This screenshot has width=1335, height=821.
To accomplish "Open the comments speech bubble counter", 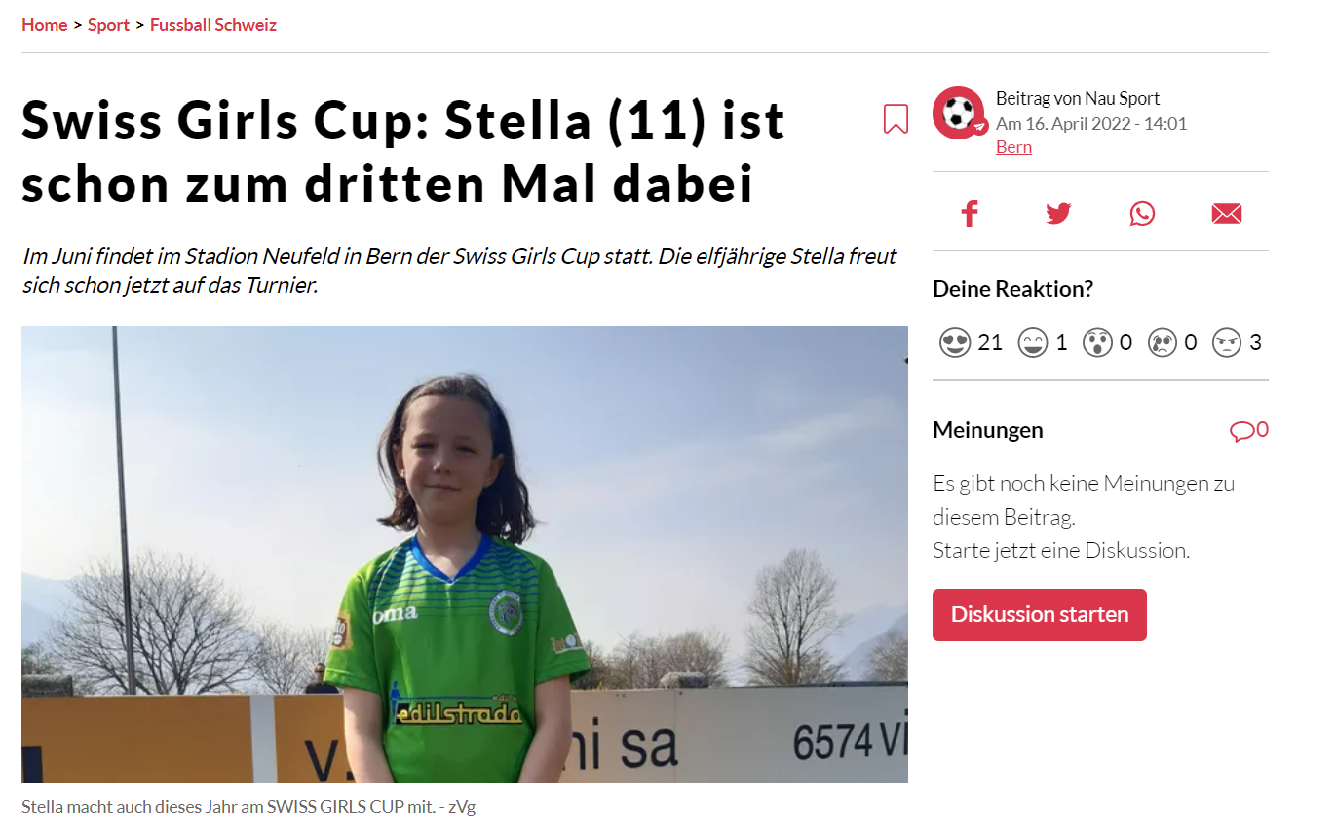I will coord(1249,431).
